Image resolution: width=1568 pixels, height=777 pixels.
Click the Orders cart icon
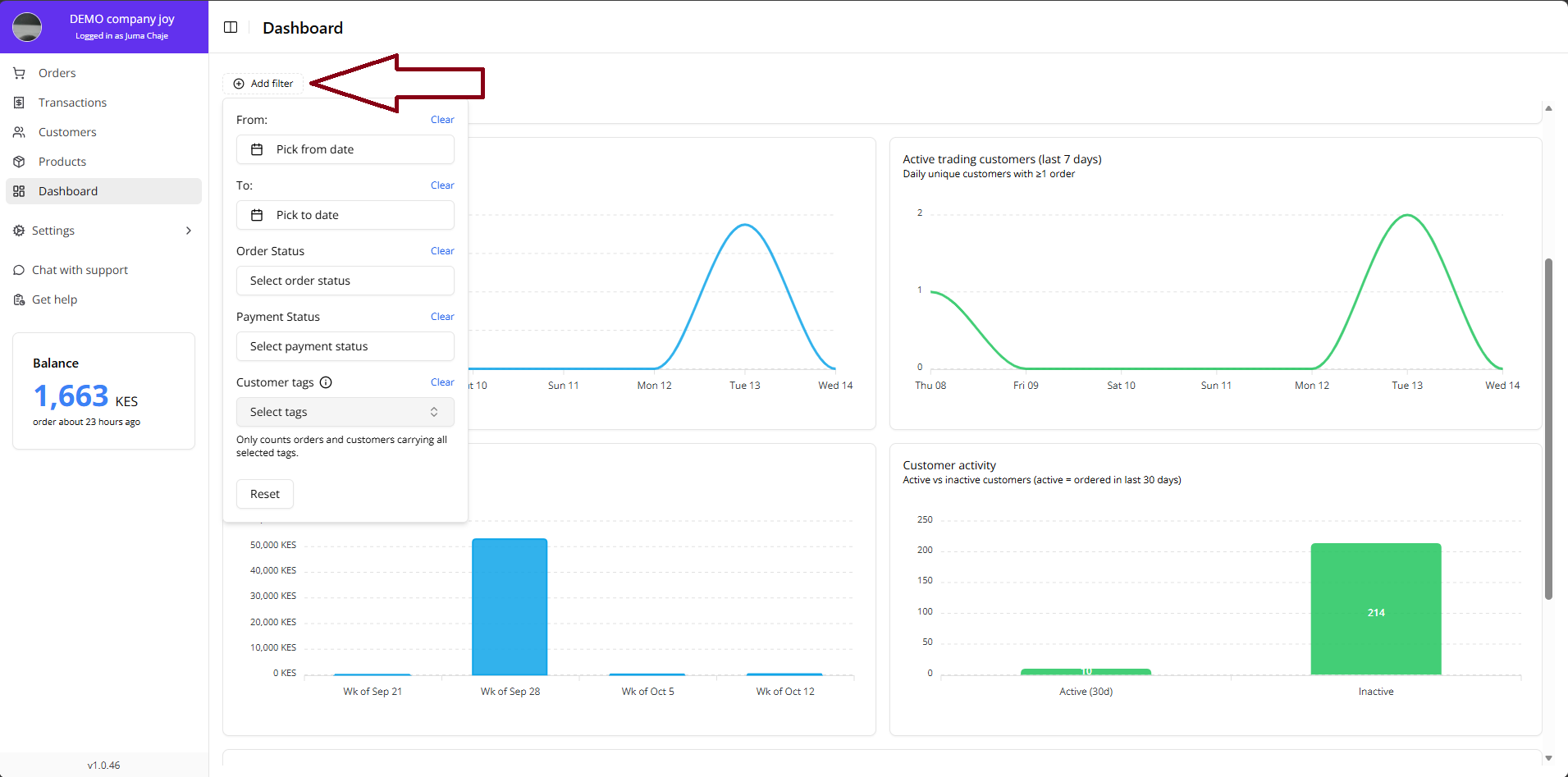(x=19, y=73)
